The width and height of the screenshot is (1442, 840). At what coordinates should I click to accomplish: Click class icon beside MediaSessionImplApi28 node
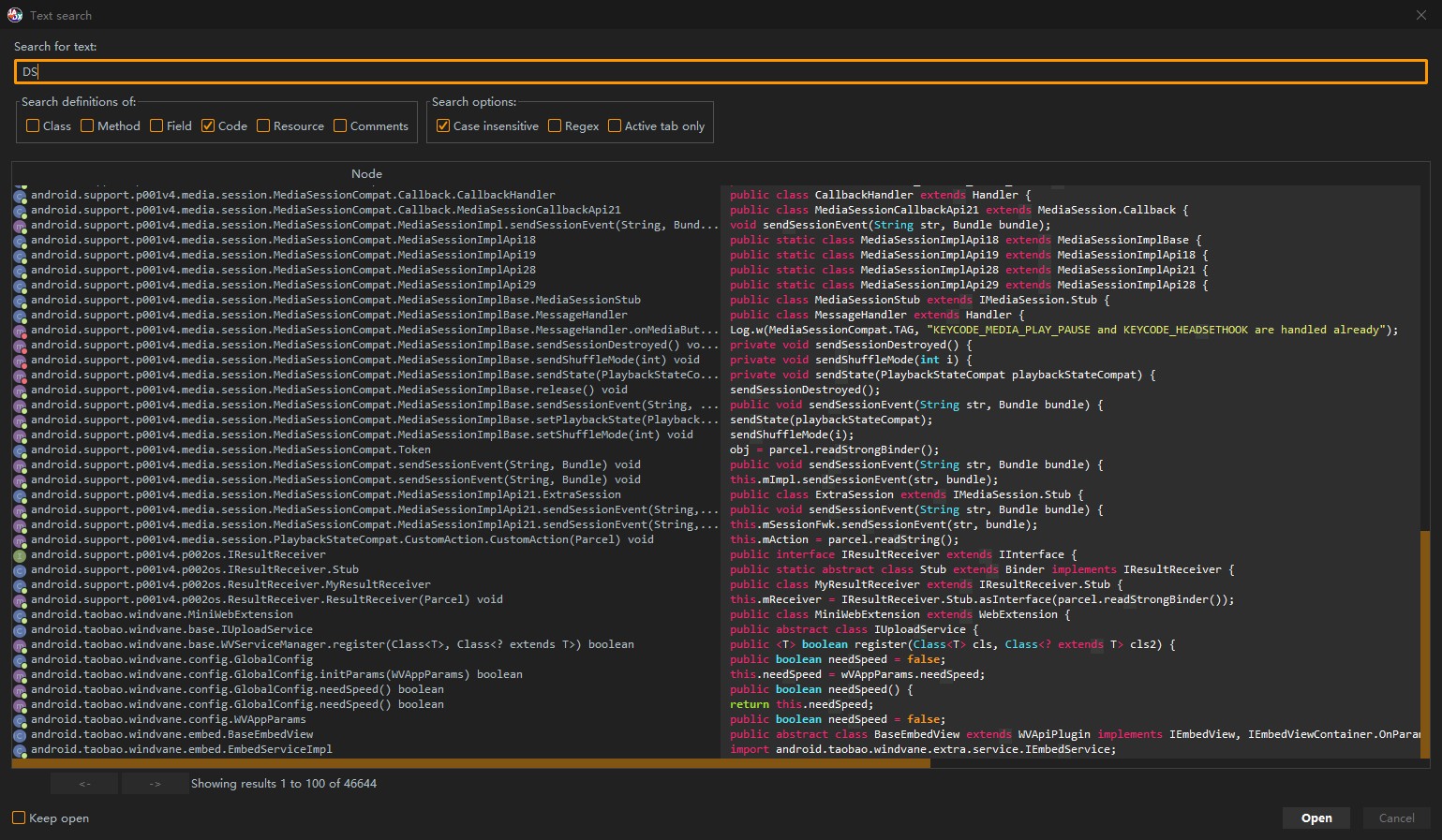coord(20,271)
